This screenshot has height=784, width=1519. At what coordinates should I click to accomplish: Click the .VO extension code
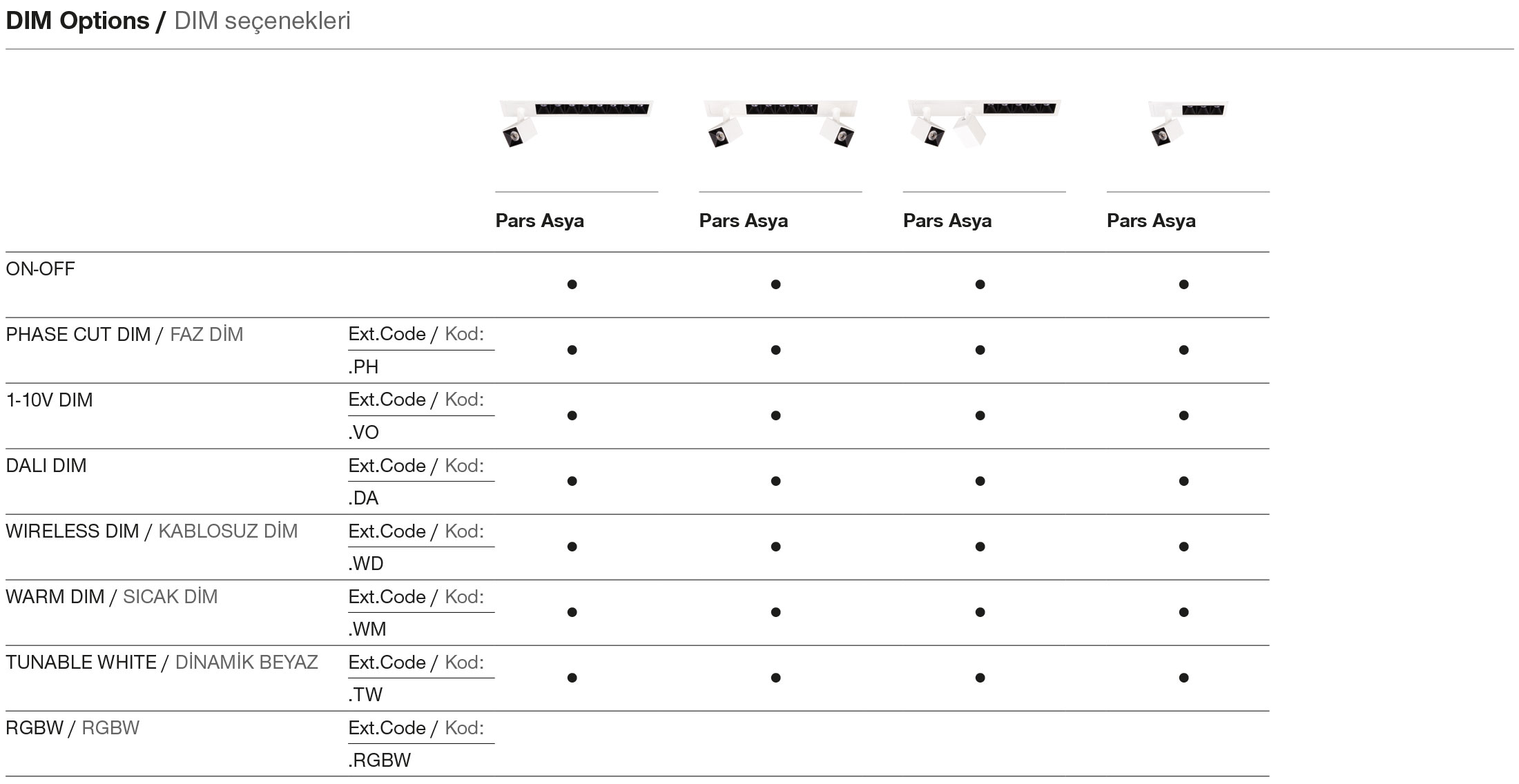click(x=364, y=433)
